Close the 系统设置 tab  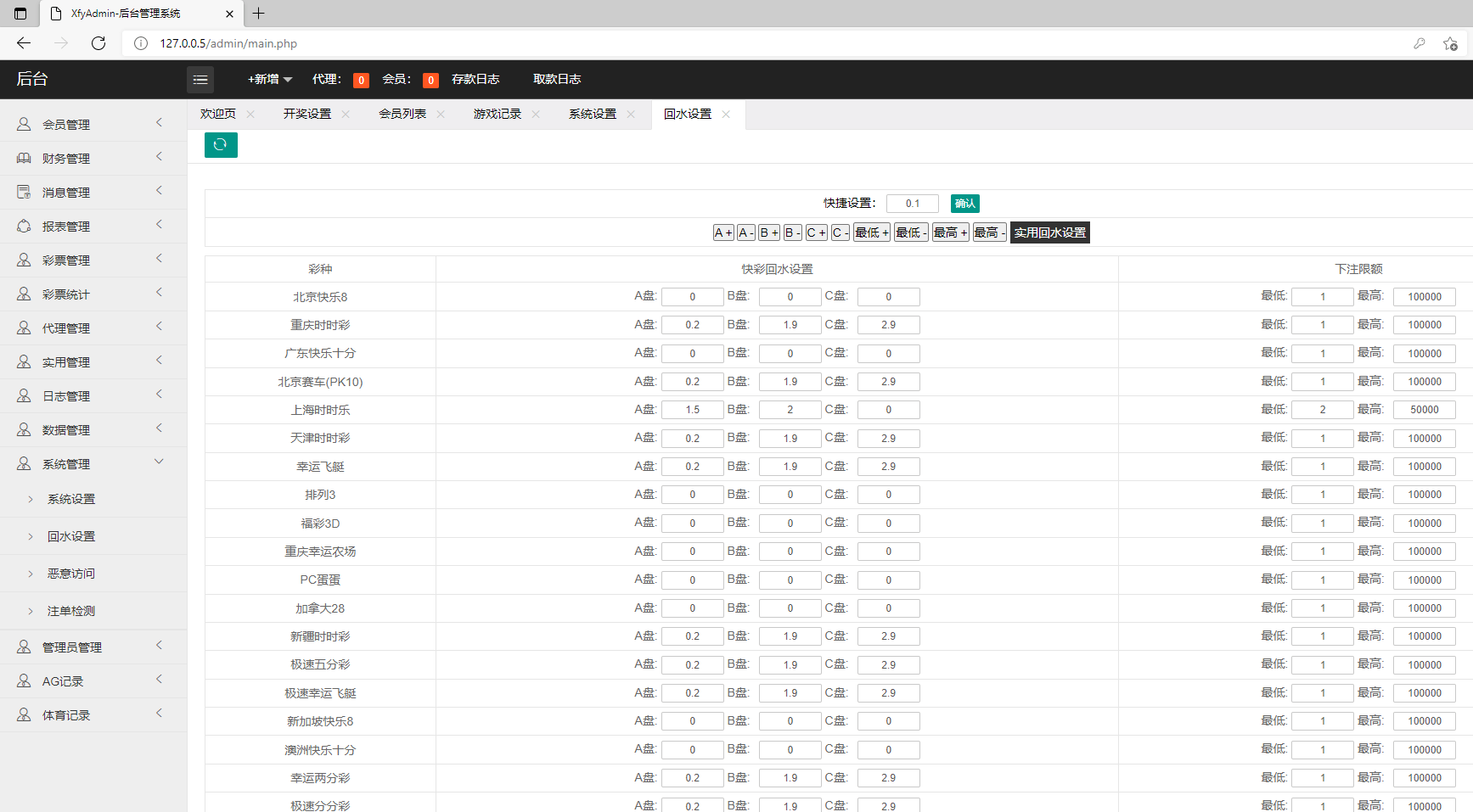[631, 115]
